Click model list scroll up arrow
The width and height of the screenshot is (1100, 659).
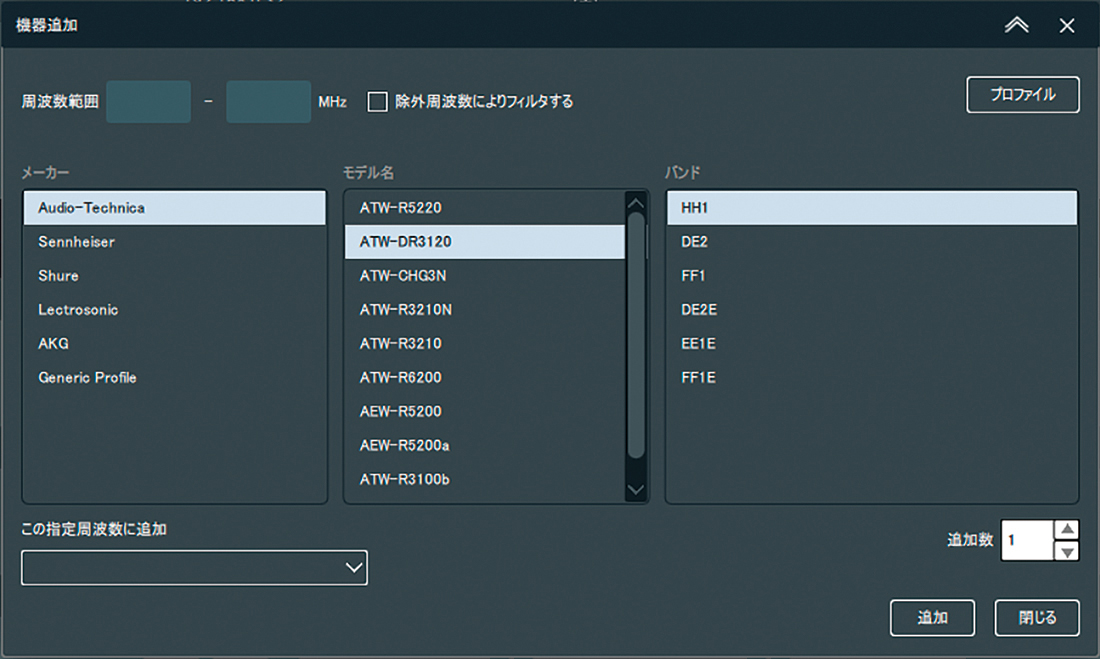(636, 203)
